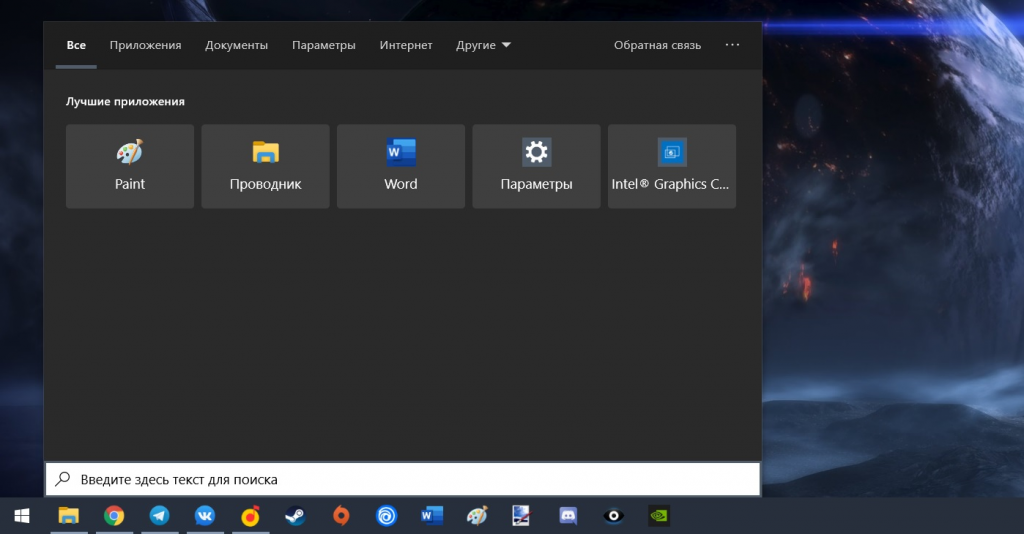Launch Google Chrome from the taskbar
Image resolution: width=1024 pixels, height=534 pixels.
tap(114, 516)
